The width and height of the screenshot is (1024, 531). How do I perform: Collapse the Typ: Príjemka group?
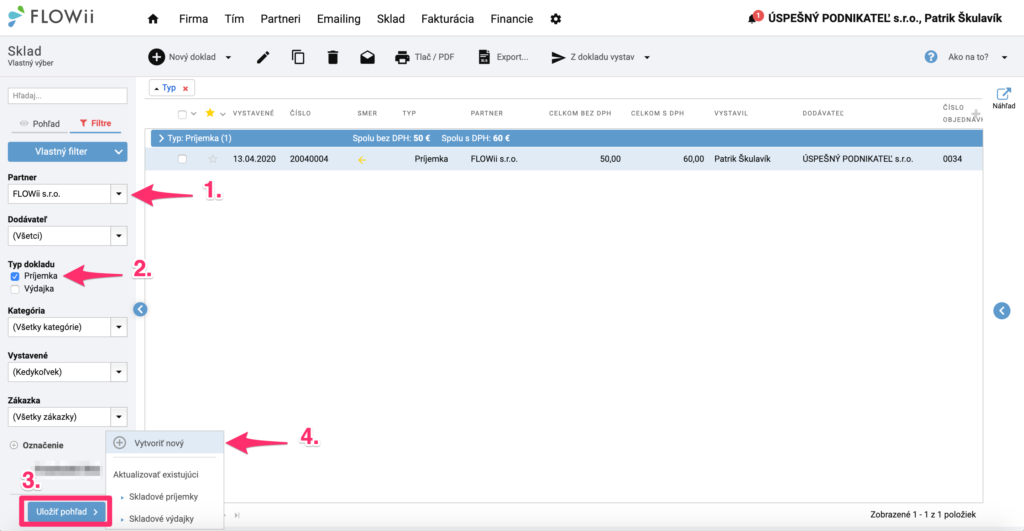[161, 138]
